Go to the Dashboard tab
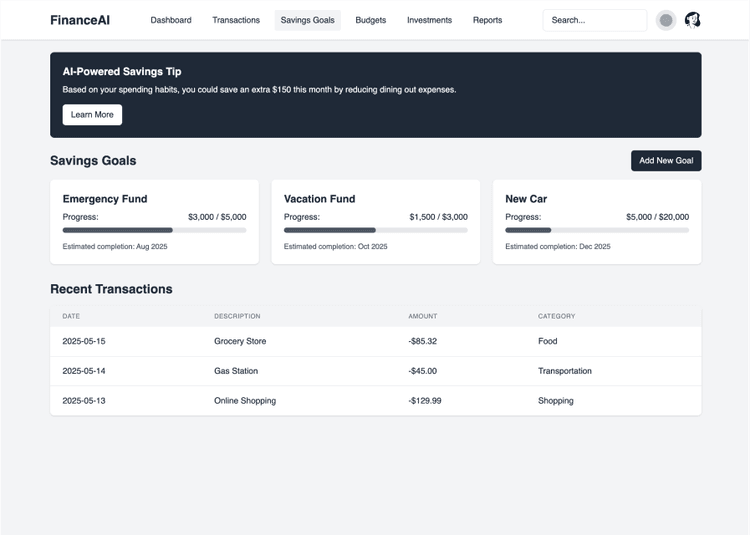The image size is (750, 535). (171, 20)
